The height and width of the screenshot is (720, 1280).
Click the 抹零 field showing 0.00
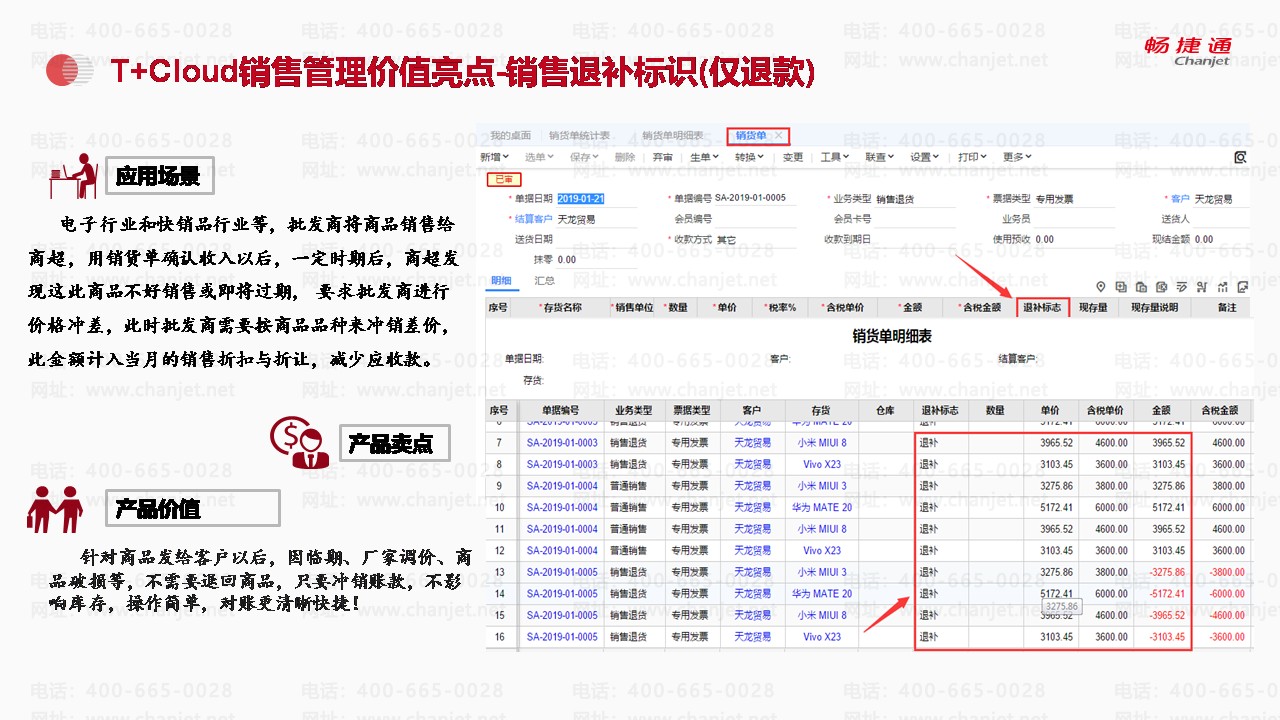point(597,260)
